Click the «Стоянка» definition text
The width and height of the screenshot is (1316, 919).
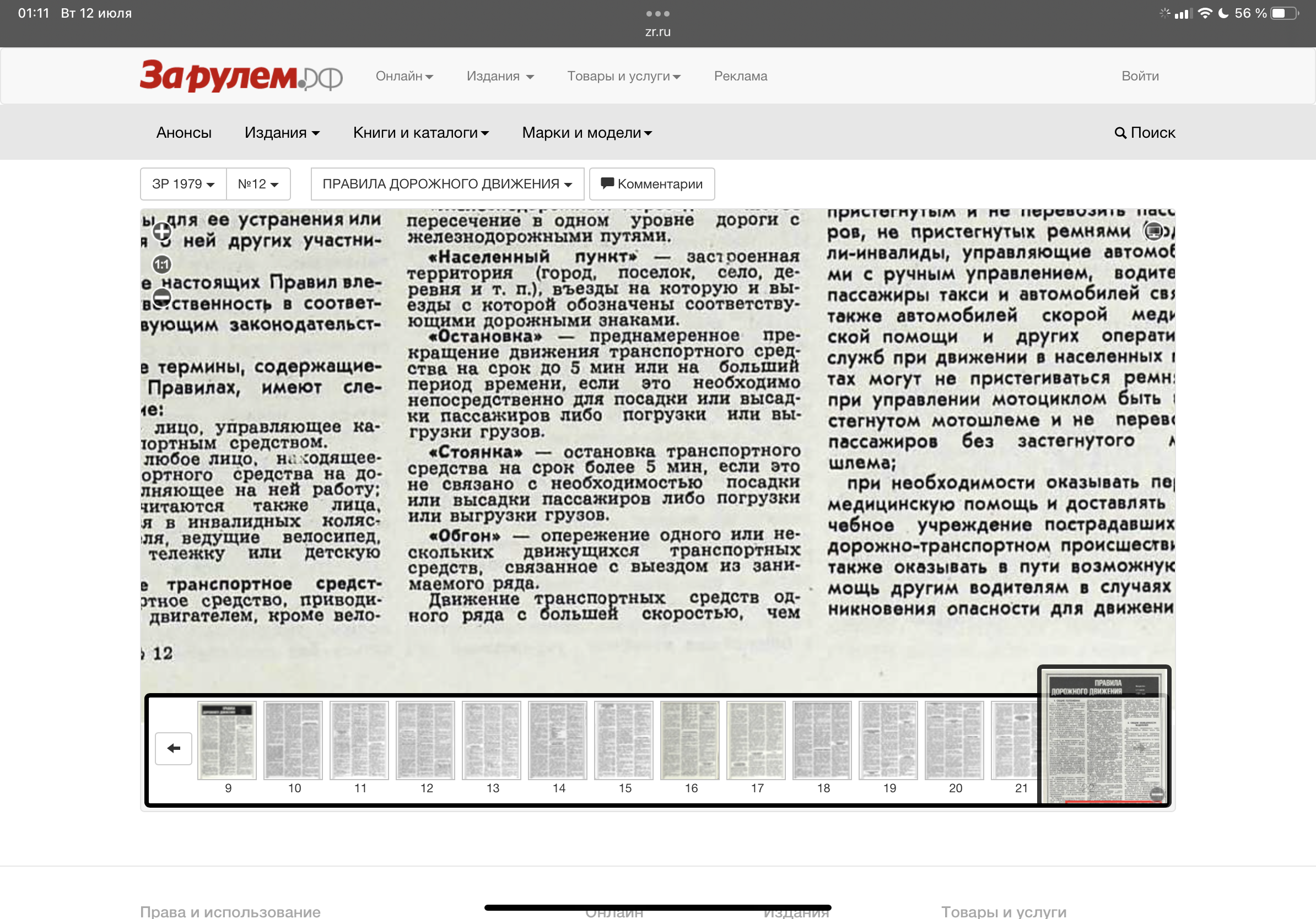coord(603,484)
